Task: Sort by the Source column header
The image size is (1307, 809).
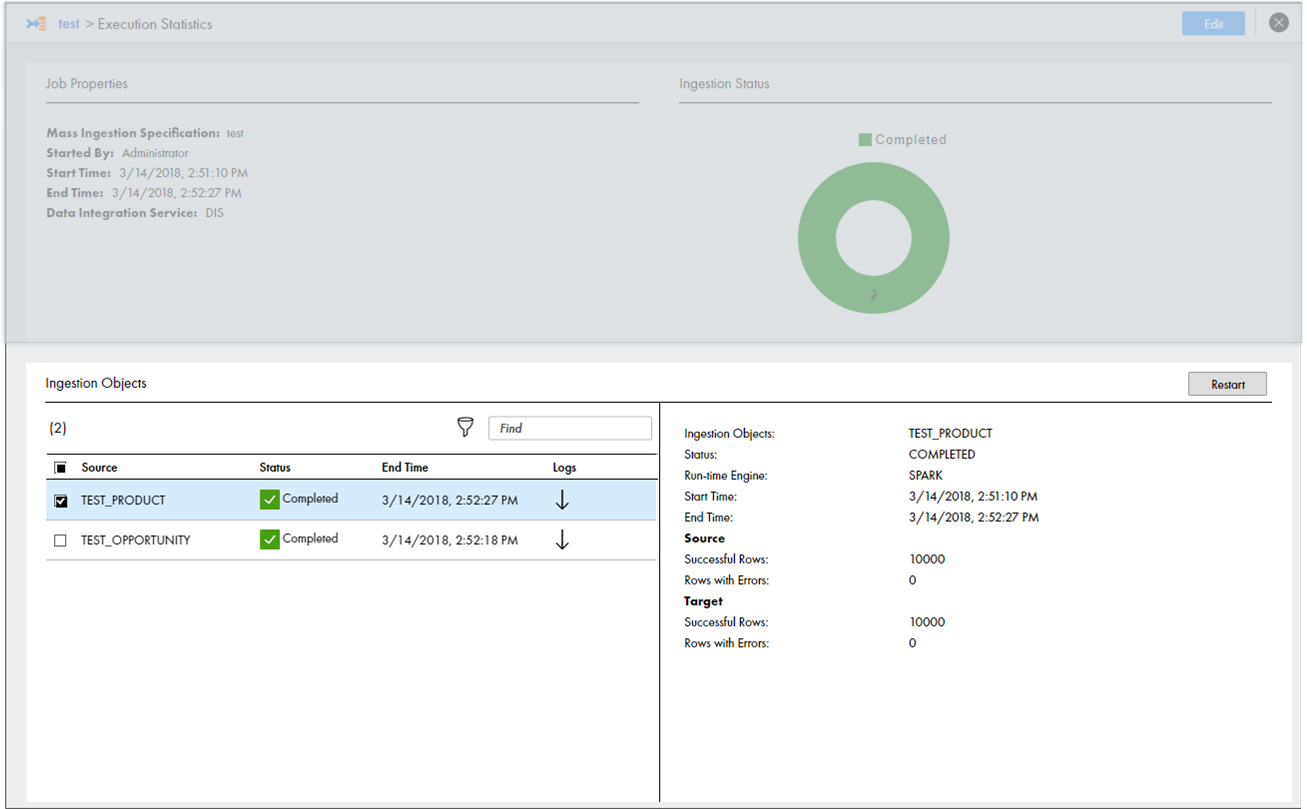Action: [x=99, y=468]
